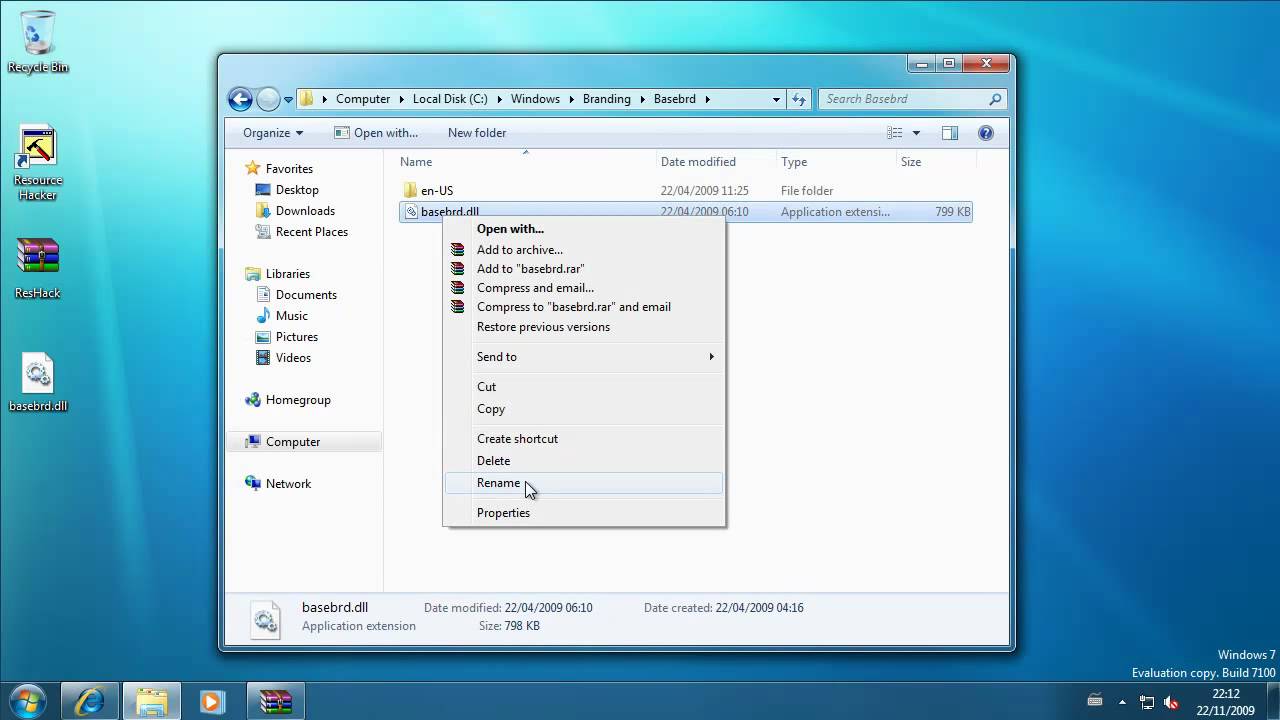
Task: Select basebrd.dll file on the desktop
Action: click(x=38, y=383)
